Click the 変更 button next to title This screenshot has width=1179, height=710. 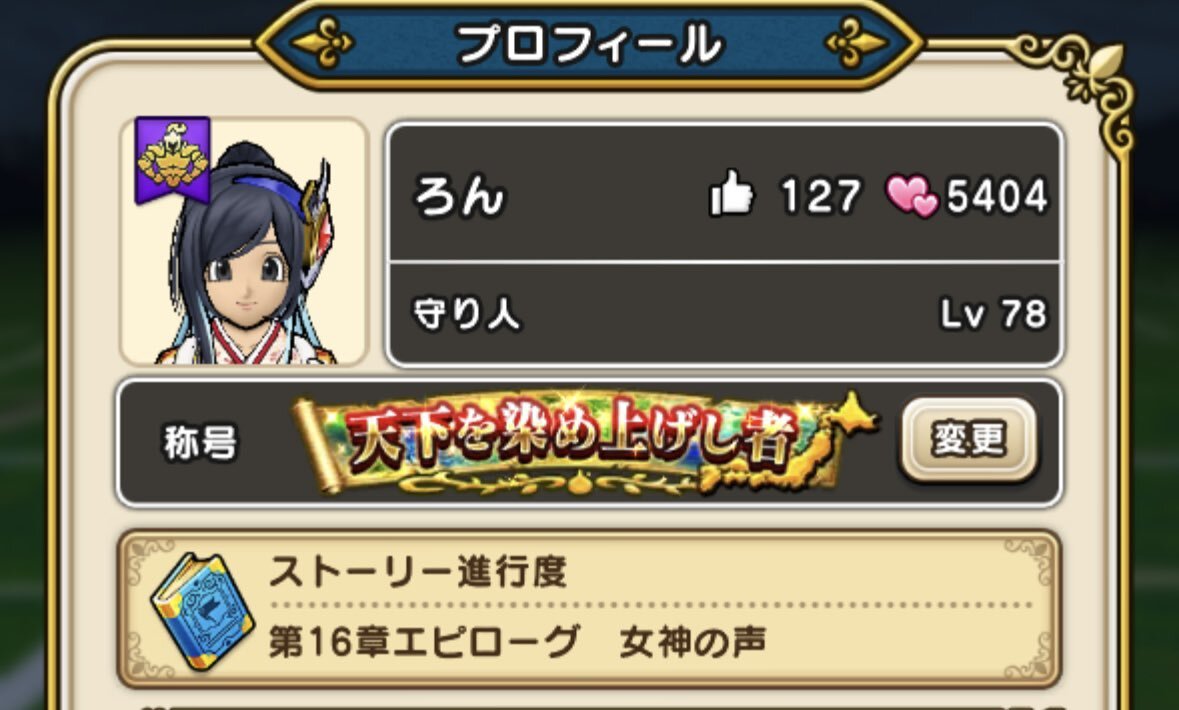click(x=968, y=438)
